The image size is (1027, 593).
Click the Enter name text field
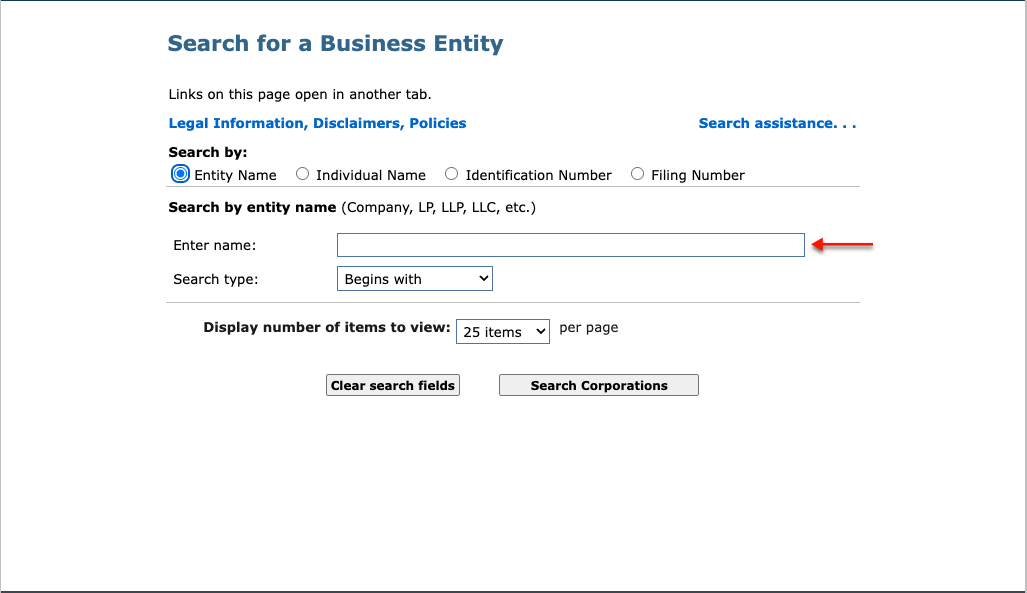click(570, 245)
